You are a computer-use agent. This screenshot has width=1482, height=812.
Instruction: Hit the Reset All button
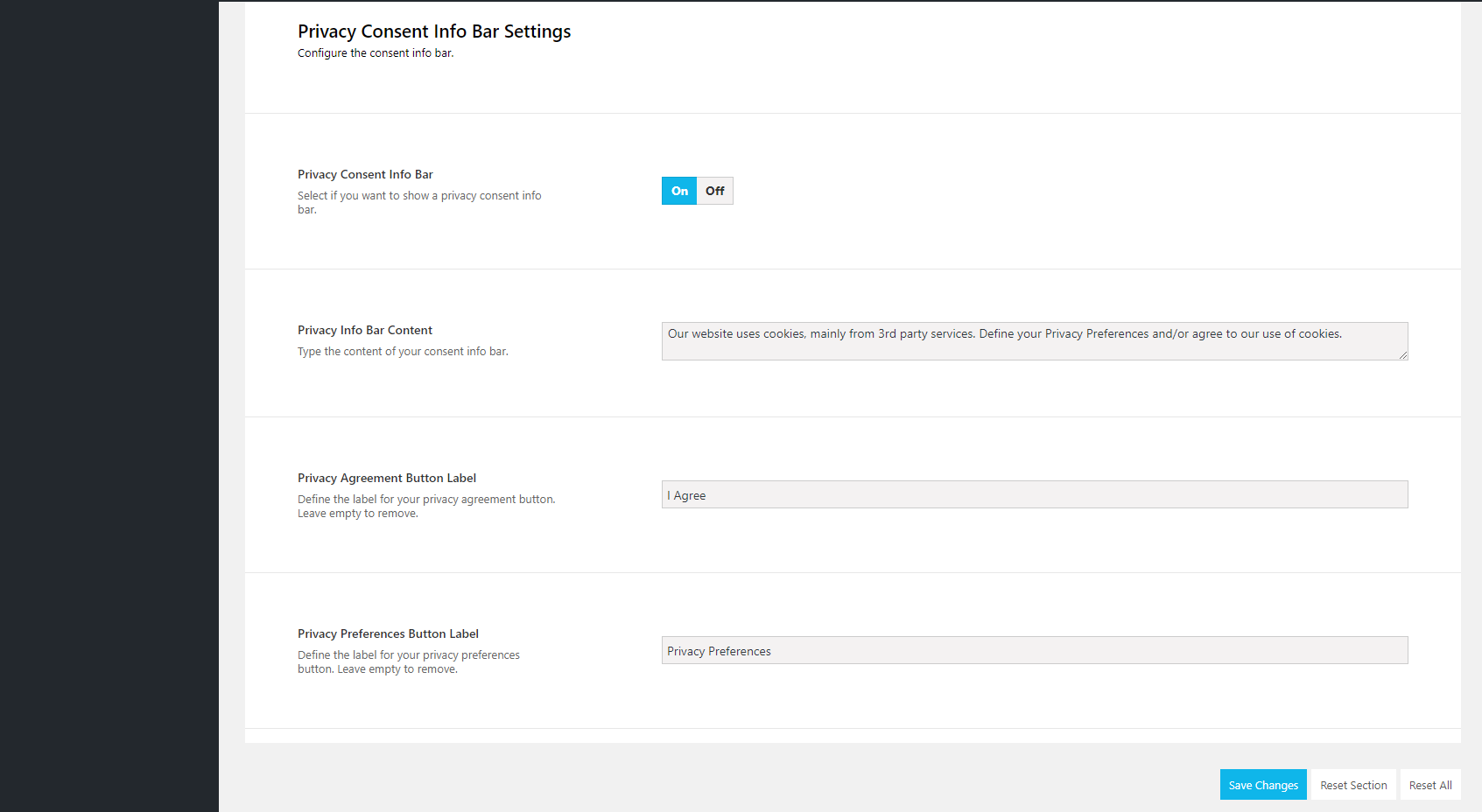tap(1429, 785)
